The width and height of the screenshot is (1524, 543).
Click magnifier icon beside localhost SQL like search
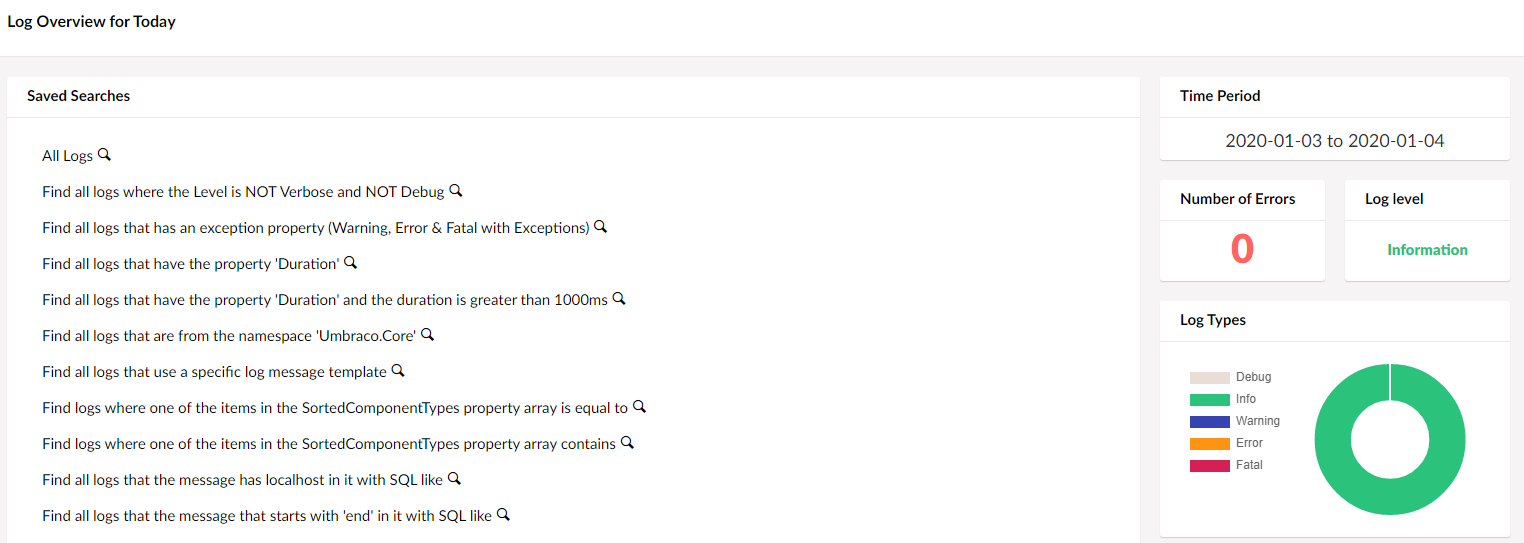(x=454, y=479)
